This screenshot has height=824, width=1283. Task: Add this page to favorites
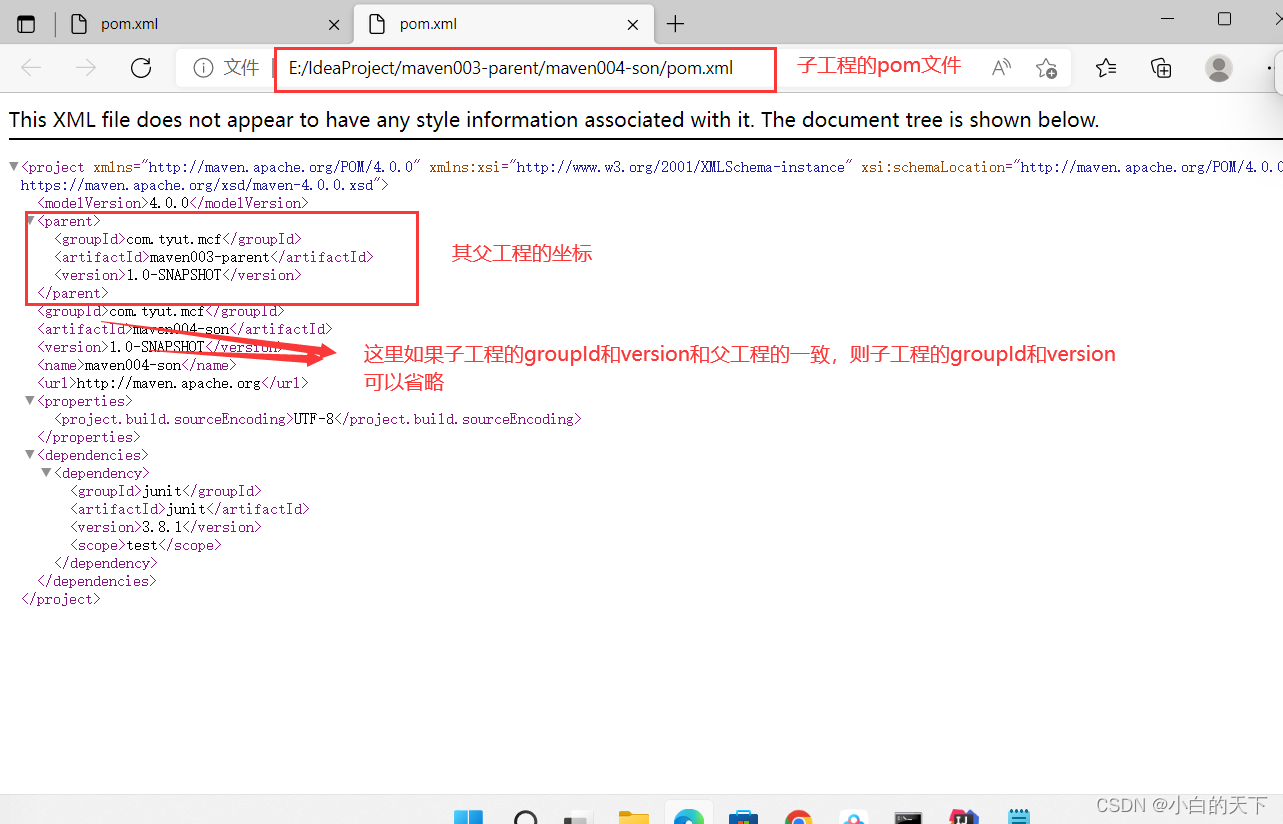coord(1046,68)
